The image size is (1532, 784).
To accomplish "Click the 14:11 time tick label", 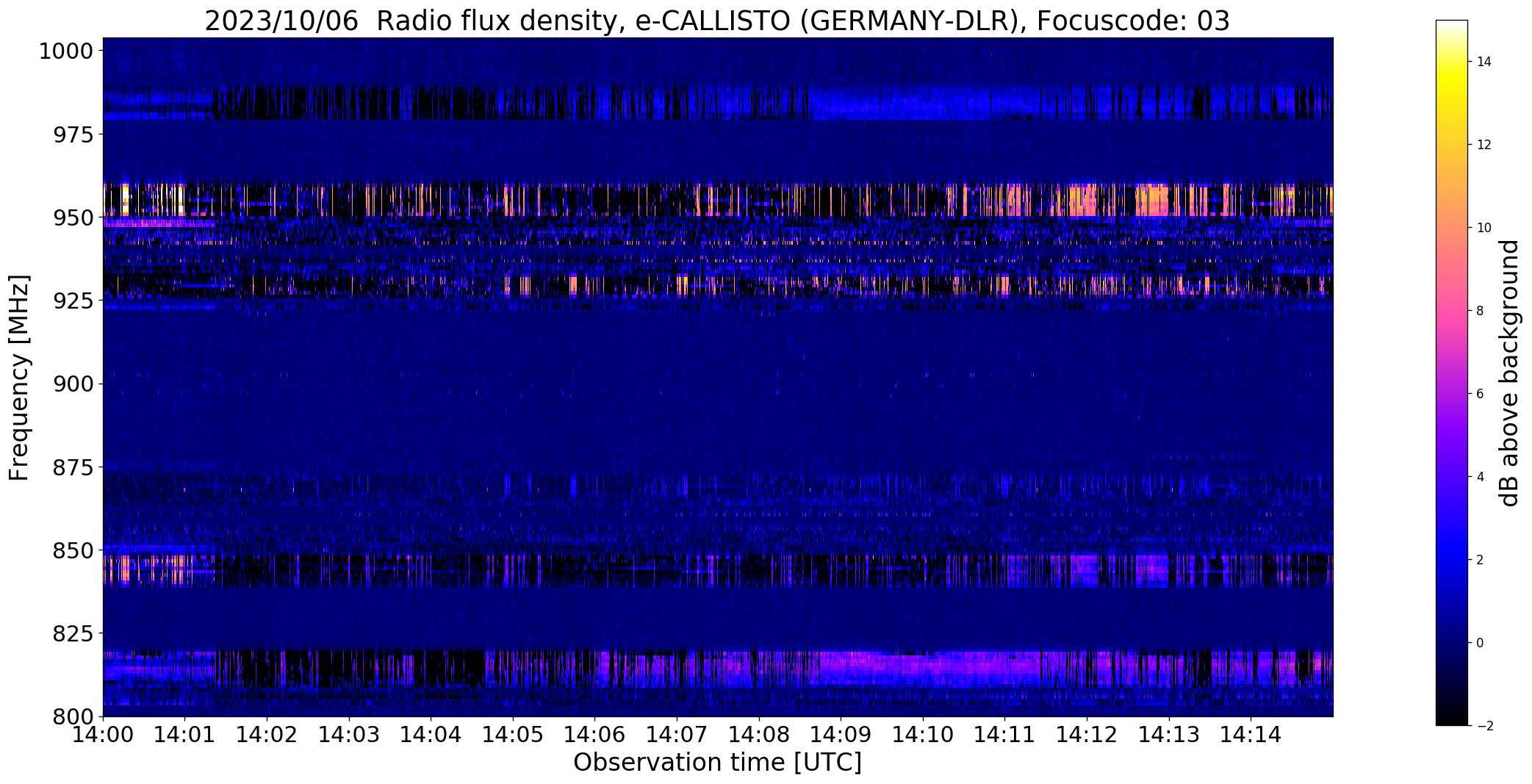I will (x=1005, y=734).
